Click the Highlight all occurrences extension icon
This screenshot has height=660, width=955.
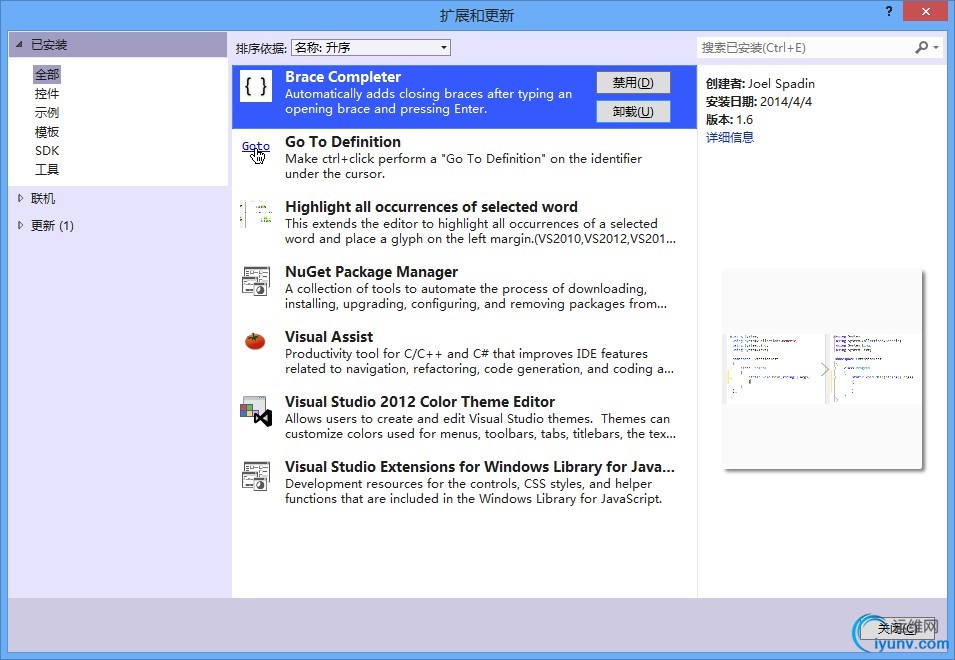click(x=256, y=214)
